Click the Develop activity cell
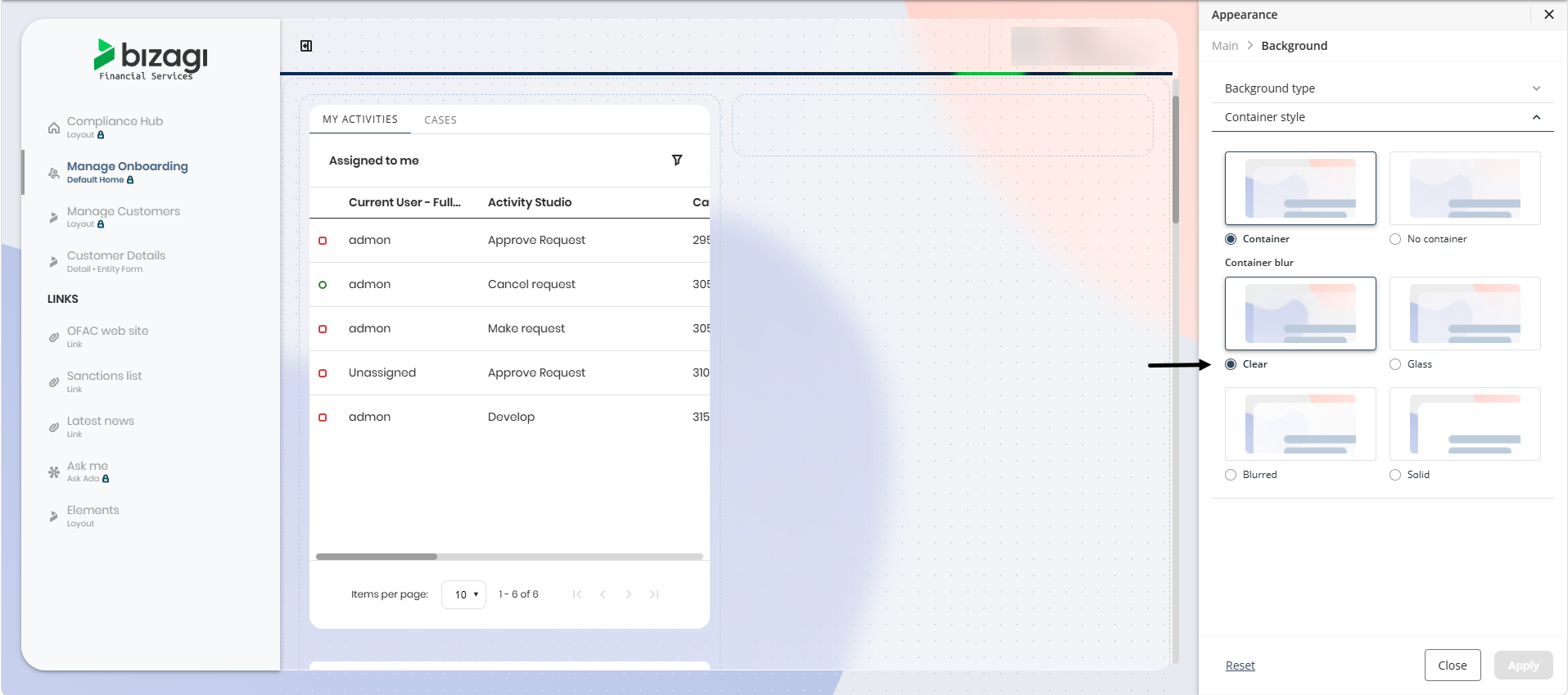Viewport: 1568px width, 695px height. [x=511, y=417]
